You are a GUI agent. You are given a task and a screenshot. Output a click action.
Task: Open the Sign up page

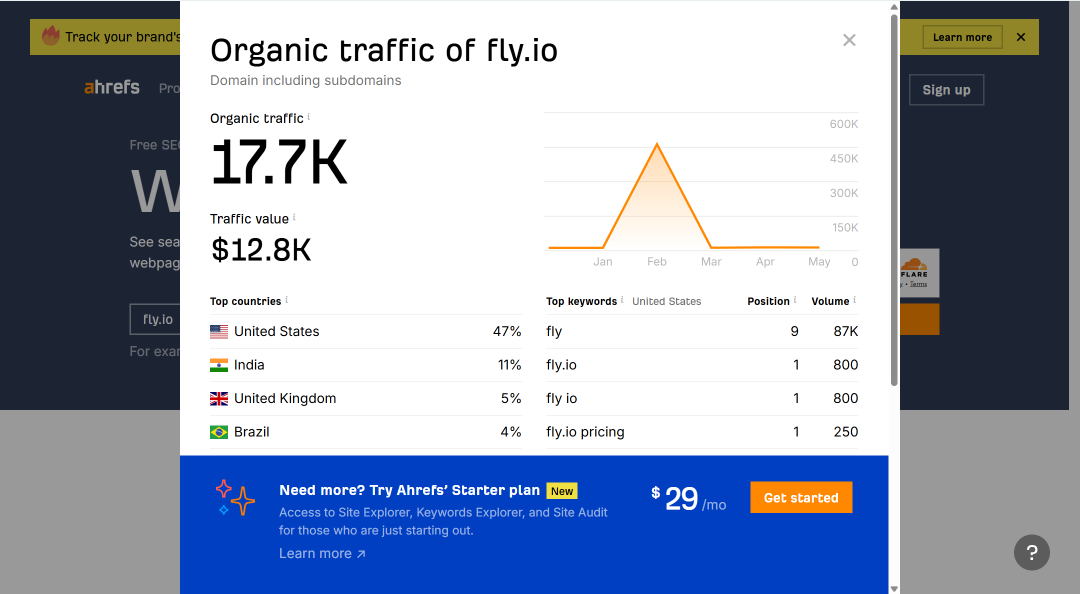click(x=946, y=90)
